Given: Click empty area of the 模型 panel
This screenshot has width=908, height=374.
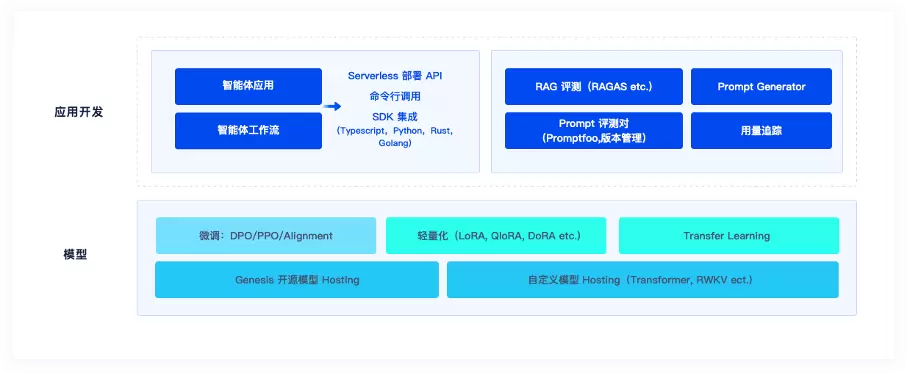Looking at the screenshot, I should [x=496, y=307].
